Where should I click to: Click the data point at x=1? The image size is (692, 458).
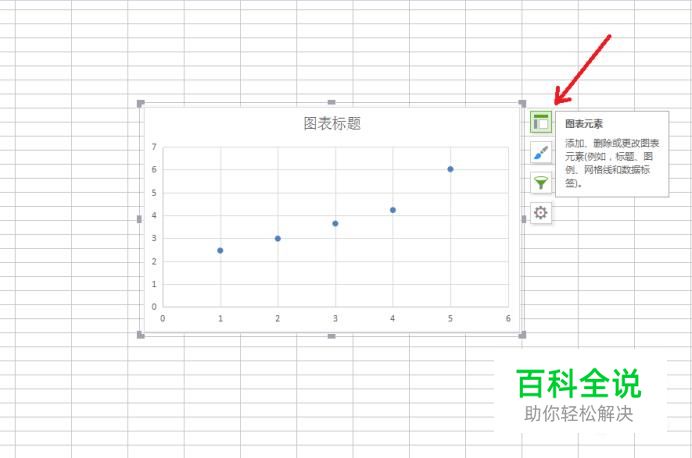point(220,251)
